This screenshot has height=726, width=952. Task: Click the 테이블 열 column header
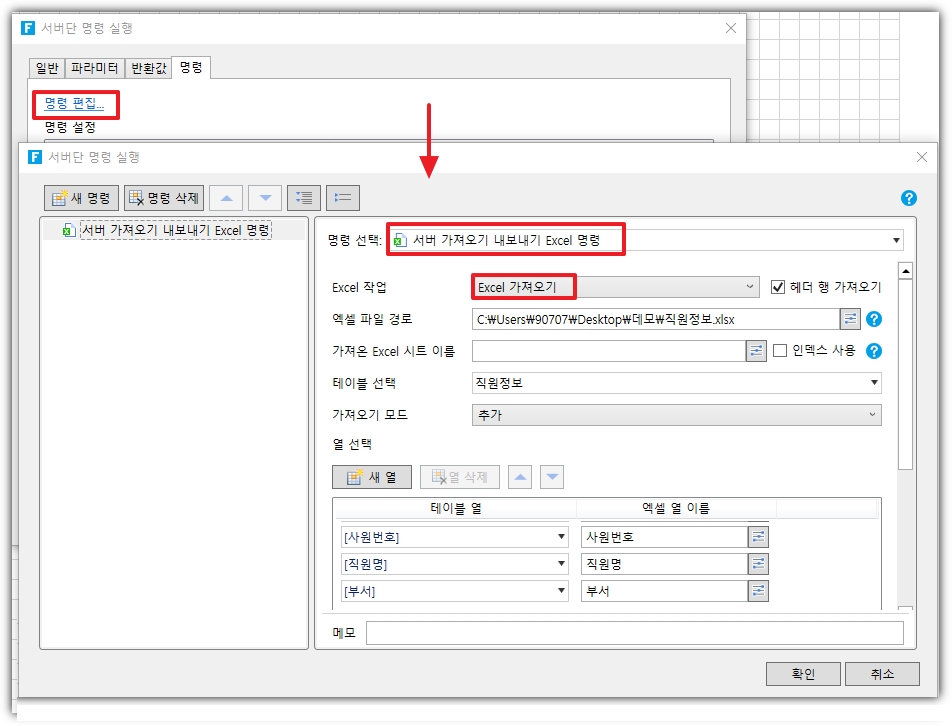[x=455, y=508]
